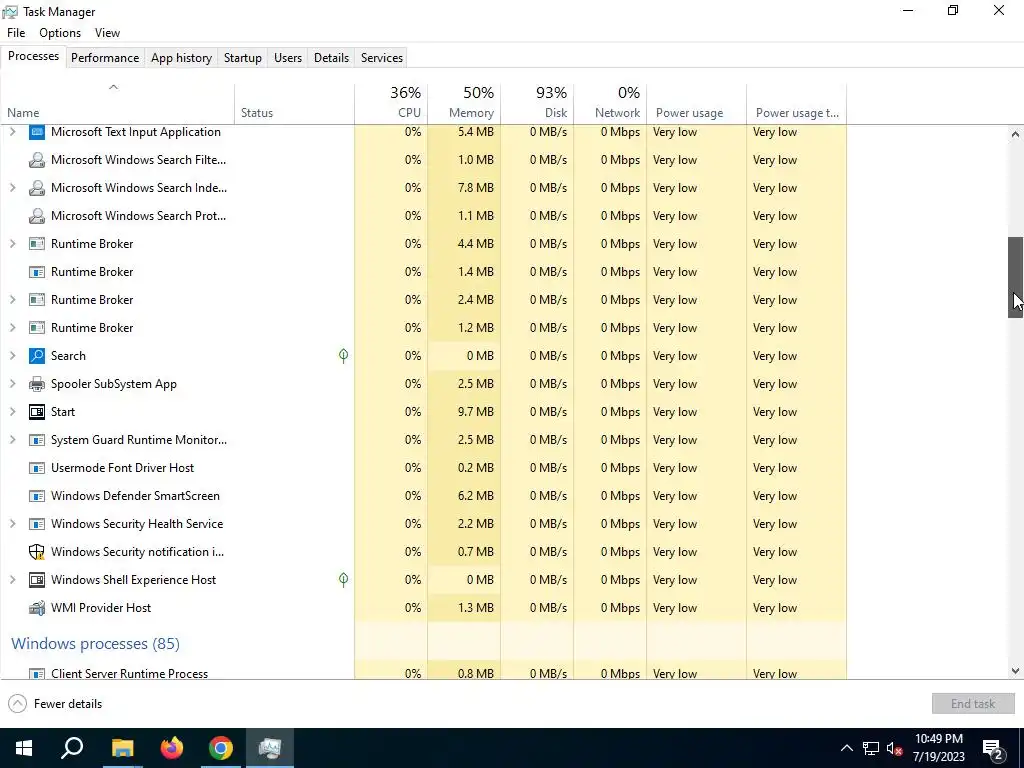
Task: Click the Usermode Font Driver Host icon
Action: 37,468
